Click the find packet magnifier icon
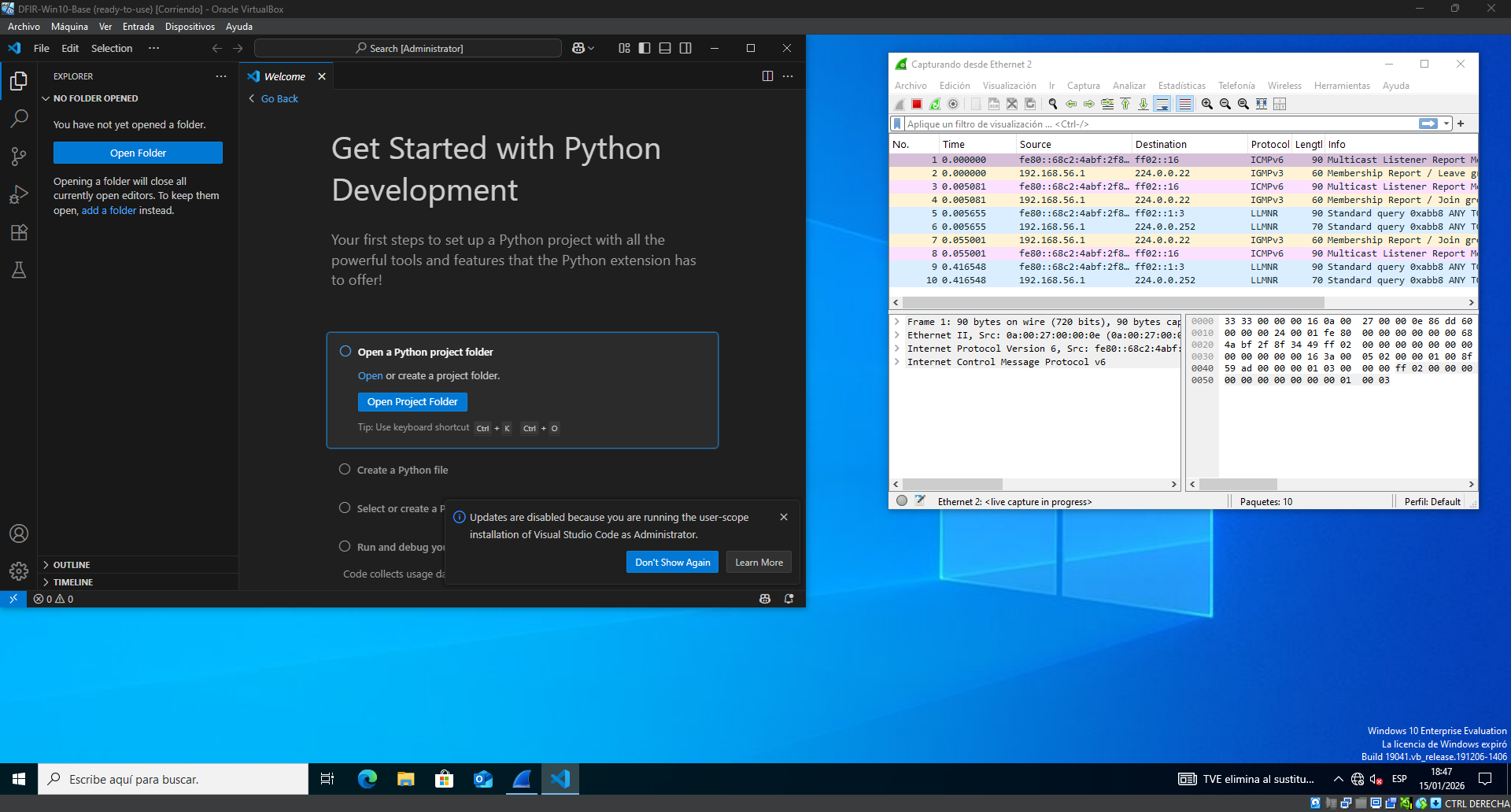This screenshot has height=812, width=1511. (1053, 104)
